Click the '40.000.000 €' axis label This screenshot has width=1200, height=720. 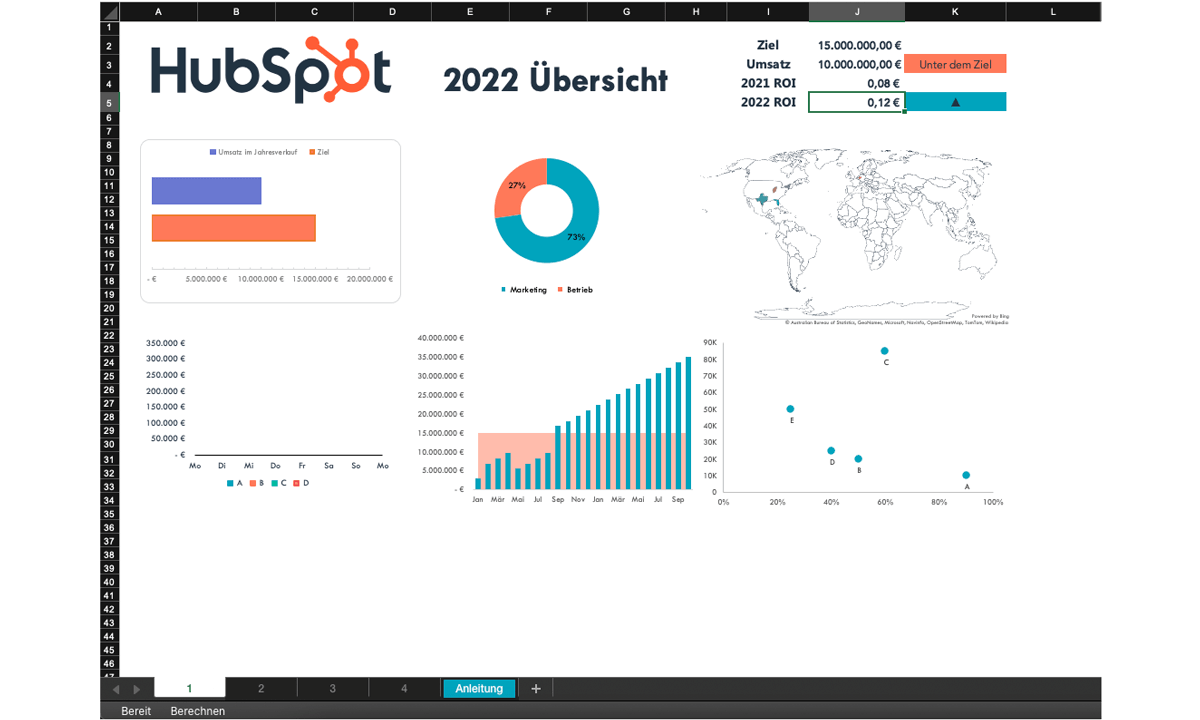[442, 338]
